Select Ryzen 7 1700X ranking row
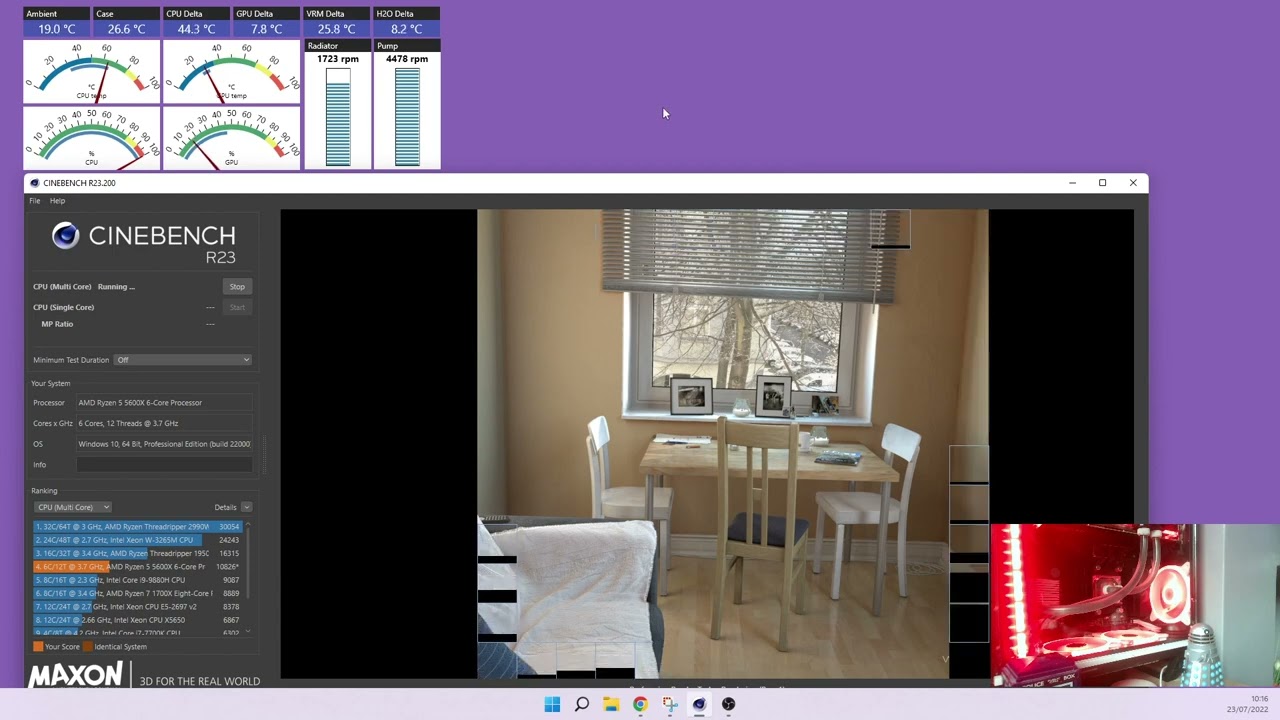Screen dimensions: 1280x720 [x=137, y=593]
